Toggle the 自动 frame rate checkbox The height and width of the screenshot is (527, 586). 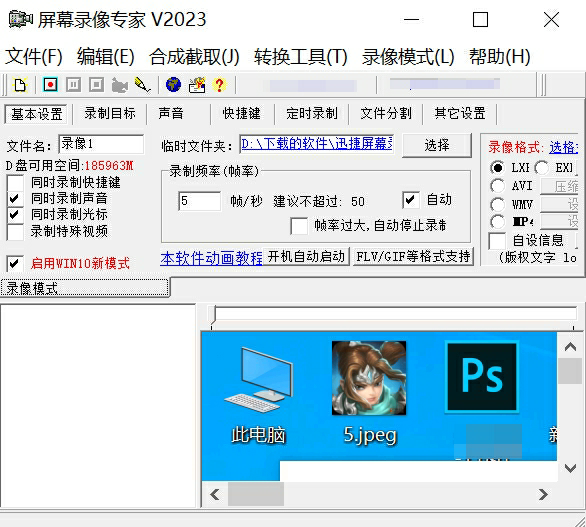pyautogui.click(x=411, y=200)
